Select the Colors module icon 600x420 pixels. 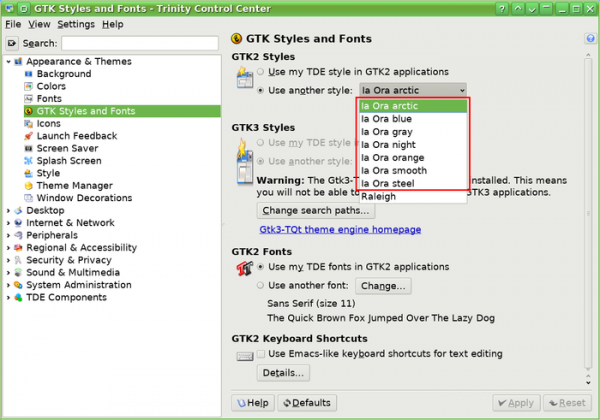[28, 87]
